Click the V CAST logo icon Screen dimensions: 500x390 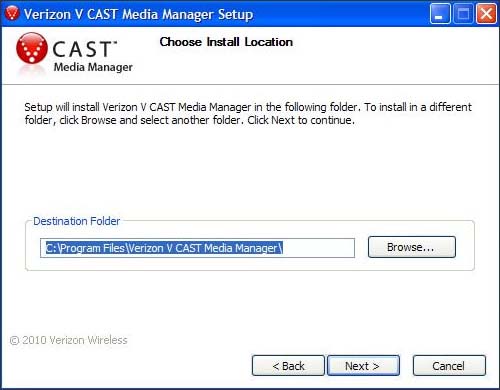(x=32, y=48)
